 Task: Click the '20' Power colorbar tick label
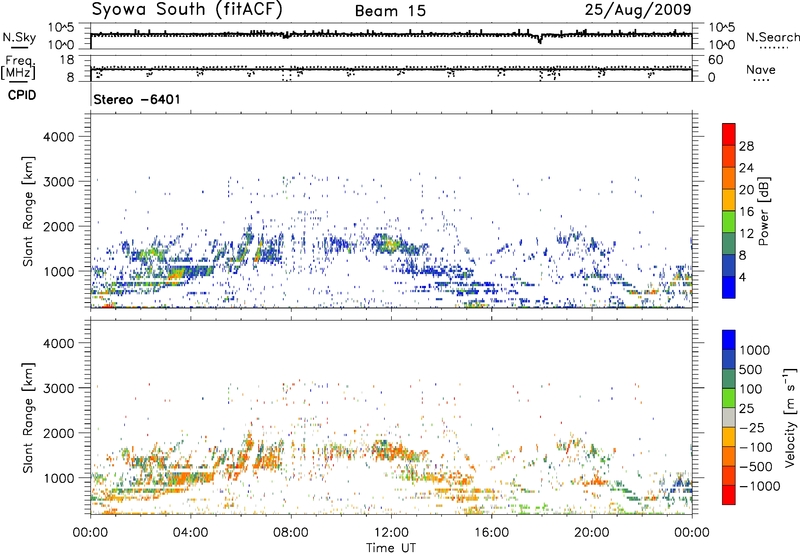click(x=746, y=190)
